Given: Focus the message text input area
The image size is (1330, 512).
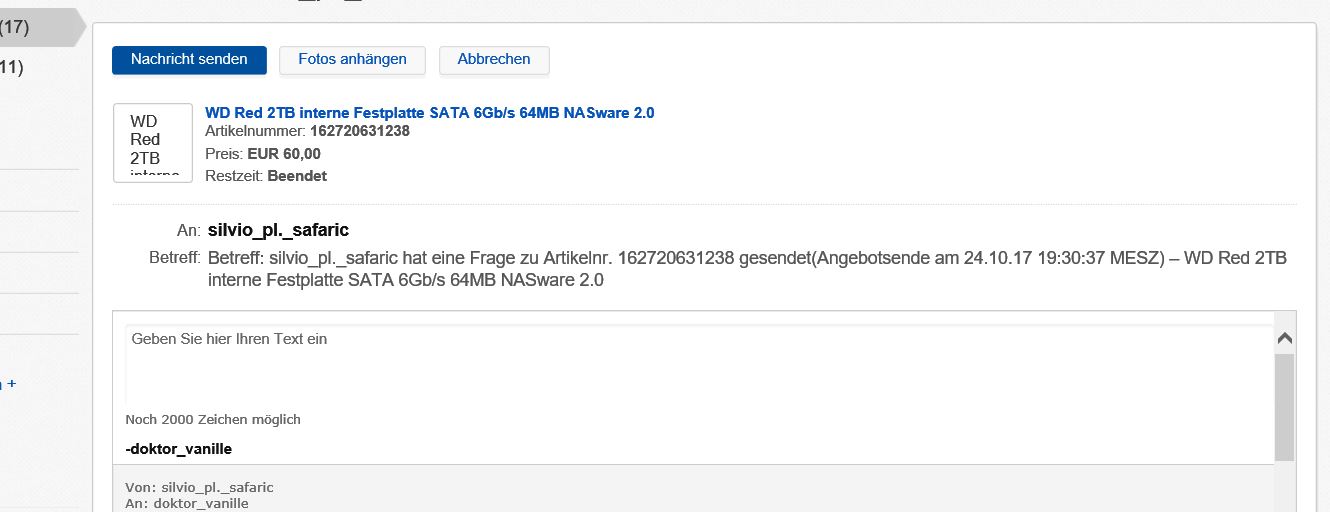Looking at the screenshot, I should pos(698,365).
